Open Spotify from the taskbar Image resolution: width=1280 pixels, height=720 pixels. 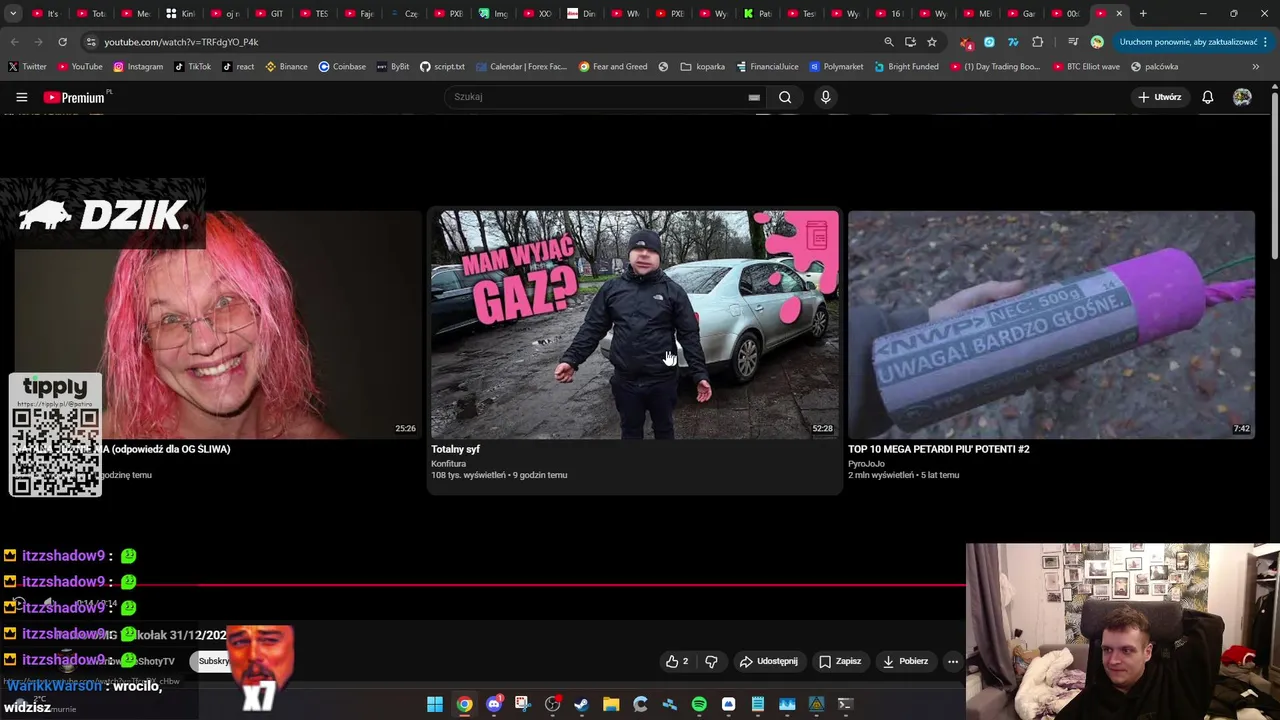(x=699, y=704)
